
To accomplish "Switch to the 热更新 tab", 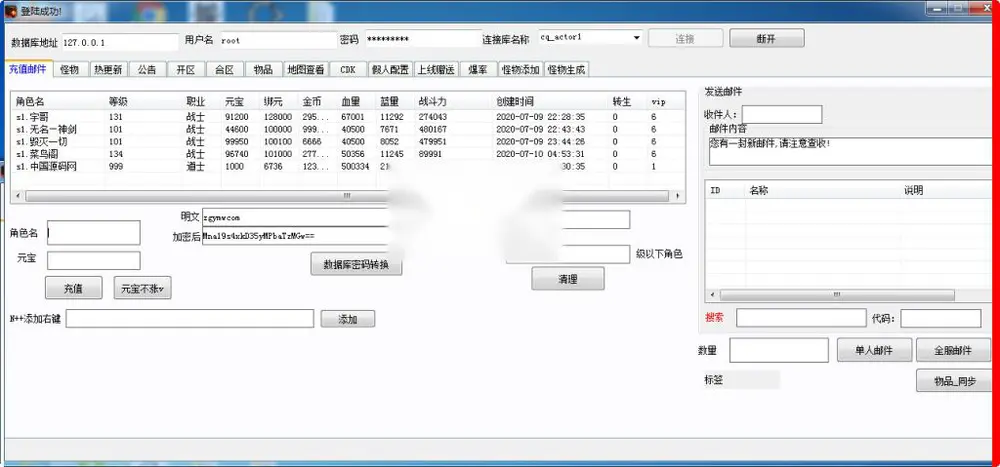I will pos(108,70).
